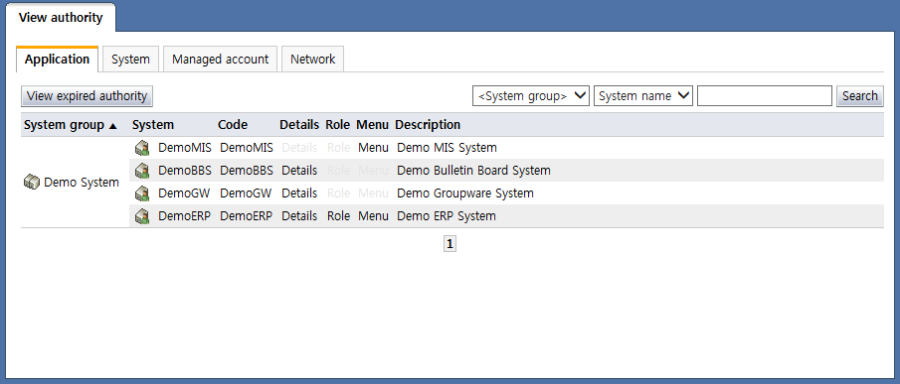
Task: Click Demo Groupware System description
Action: [465, 193]
